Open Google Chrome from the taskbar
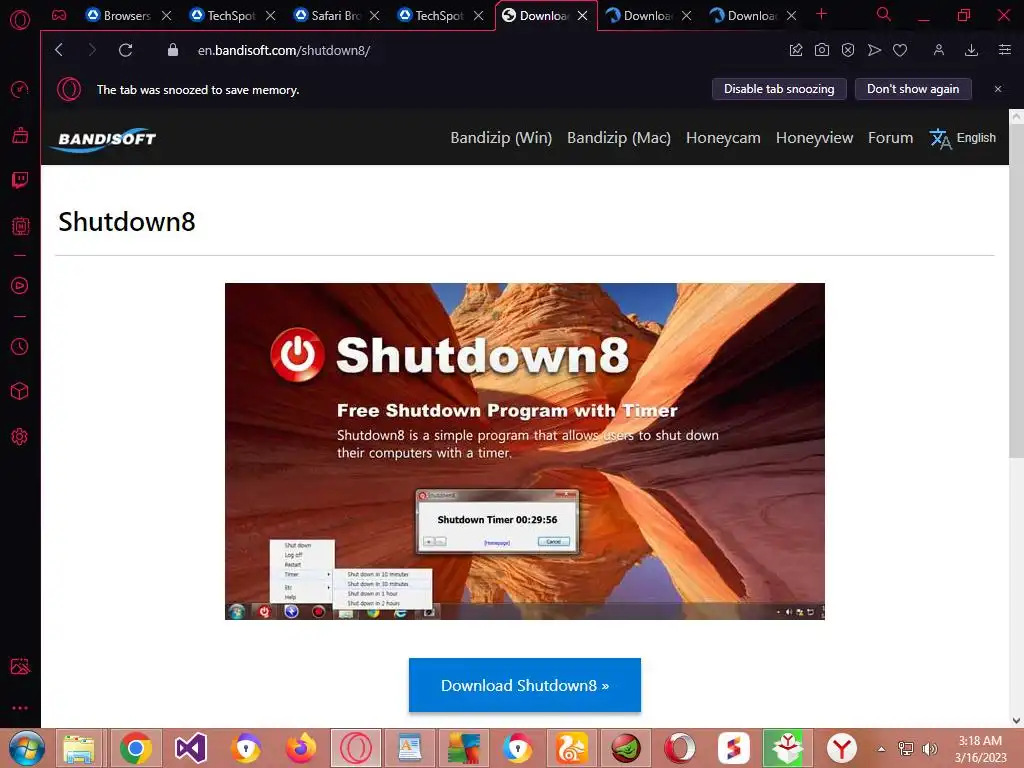This screenshot has width=1024, height=768. pos(135,748)
